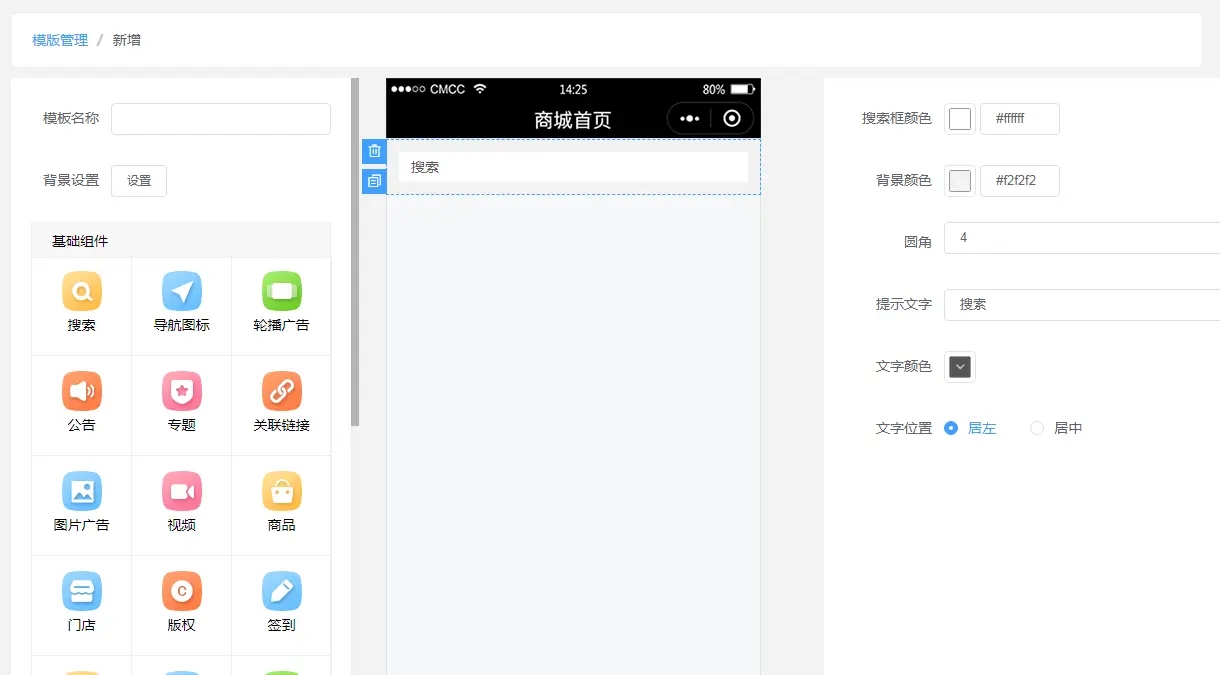Click the #f2f2f2 hex color field
This screenshot has width=1220, height=675.
click(x=1020, y=181)
